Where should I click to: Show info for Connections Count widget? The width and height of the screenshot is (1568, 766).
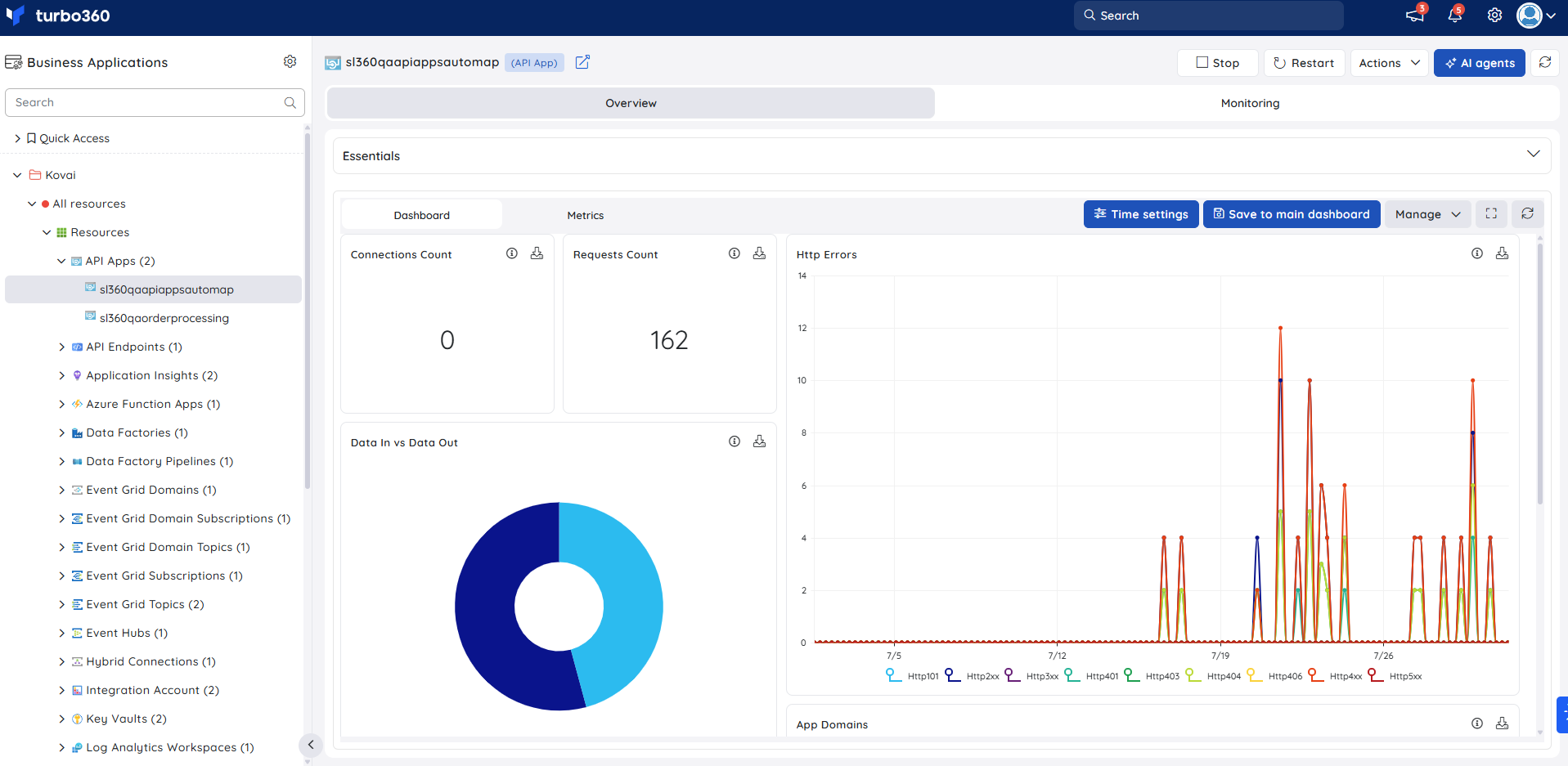pyautogui.click(x=512, y=253)
